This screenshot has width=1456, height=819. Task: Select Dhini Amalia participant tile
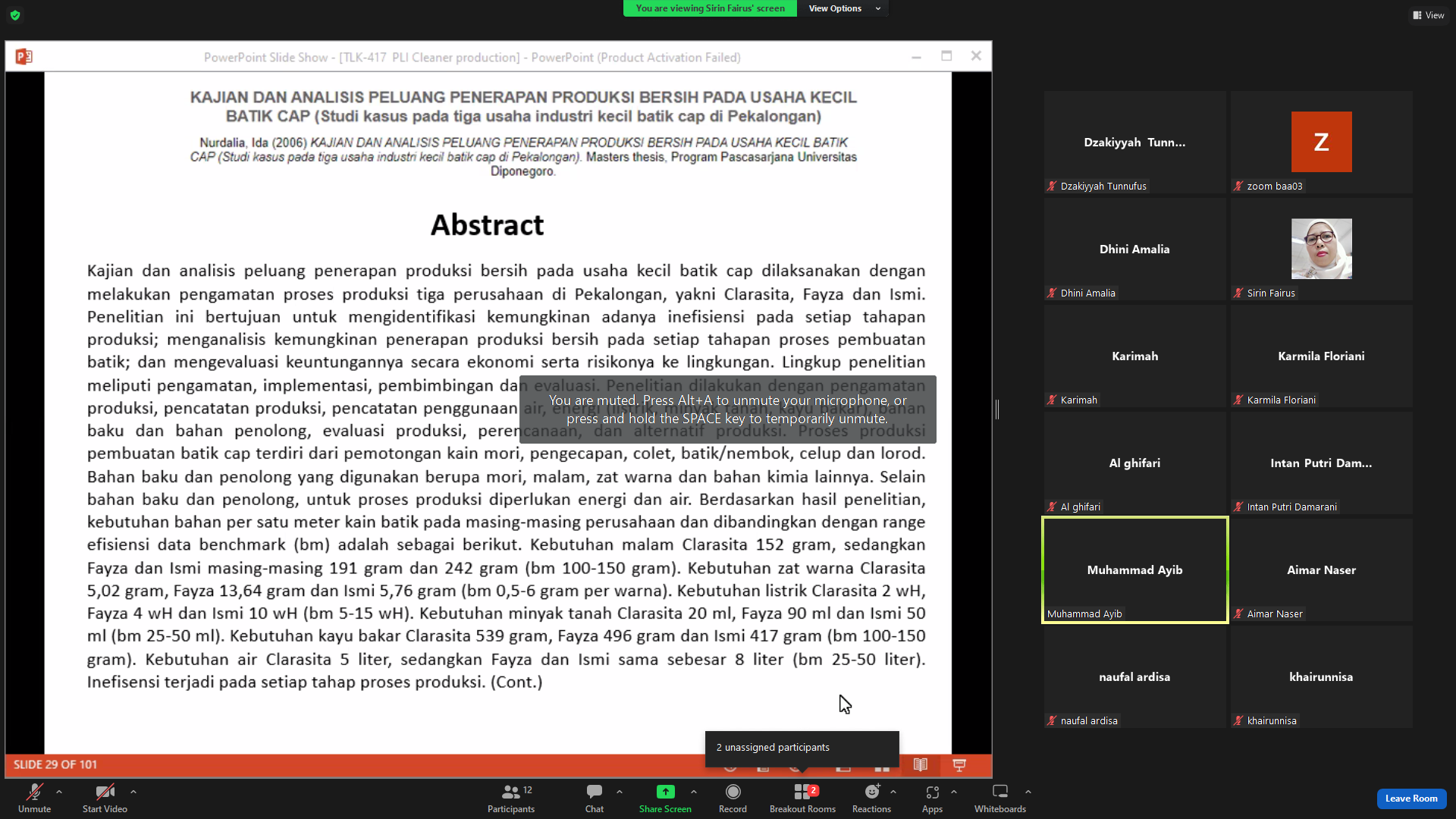1134,249
